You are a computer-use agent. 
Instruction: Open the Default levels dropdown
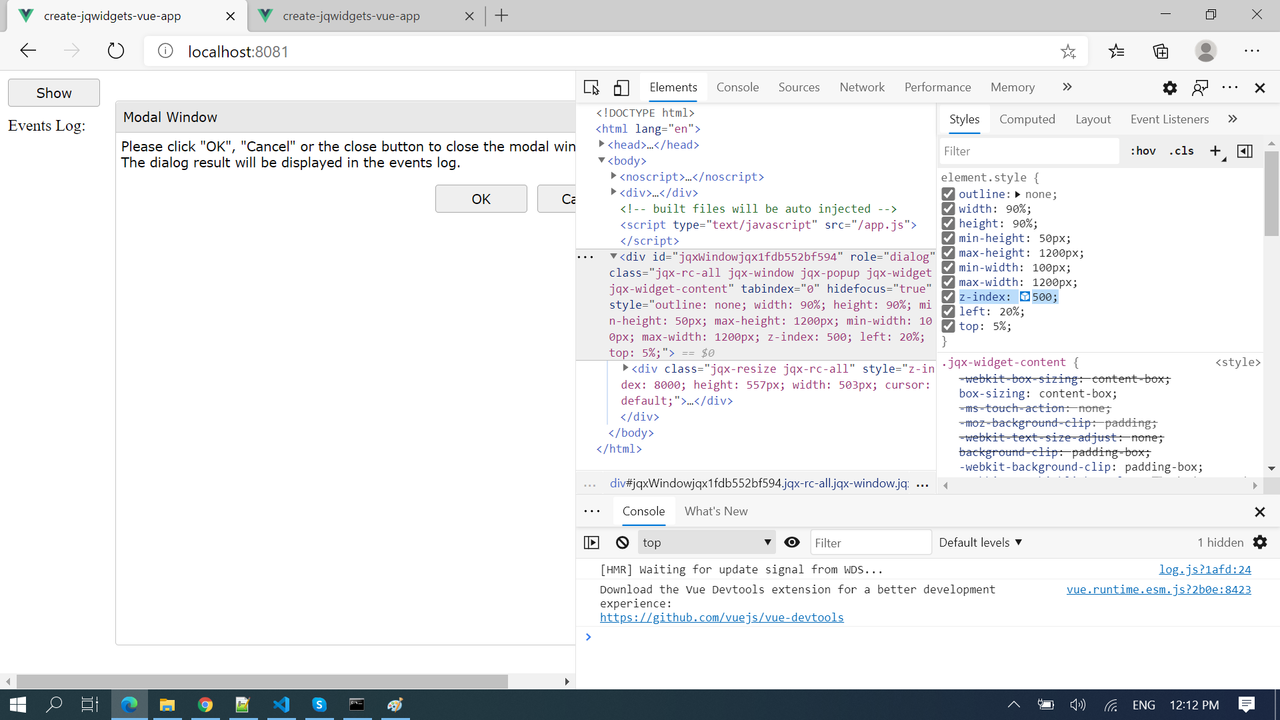[x=980, y=542]
